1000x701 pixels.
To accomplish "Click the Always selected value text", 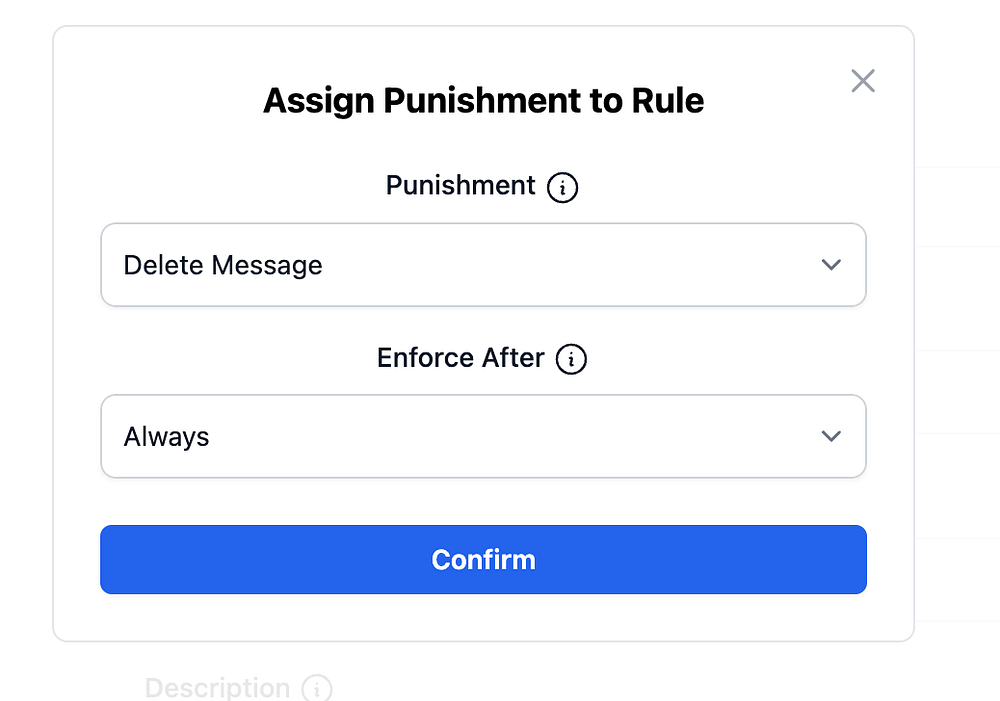I will [167, 437].
